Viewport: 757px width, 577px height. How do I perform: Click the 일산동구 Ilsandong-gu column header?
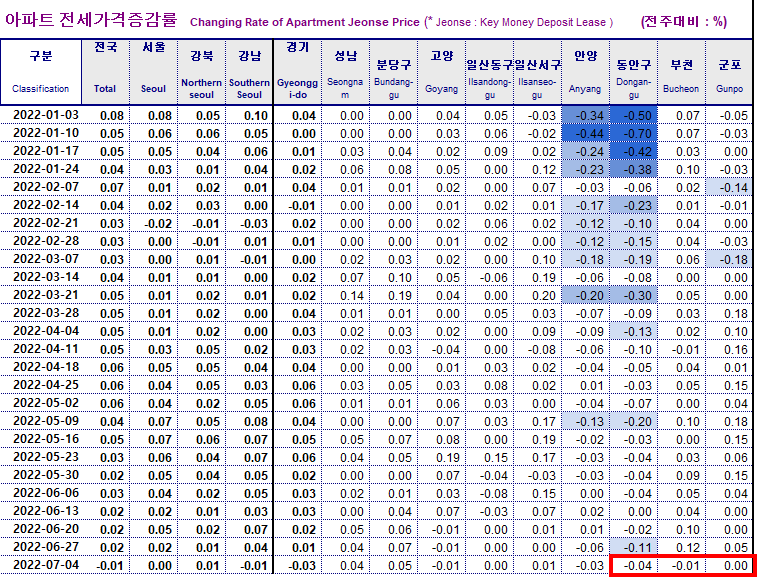[490, 72]
